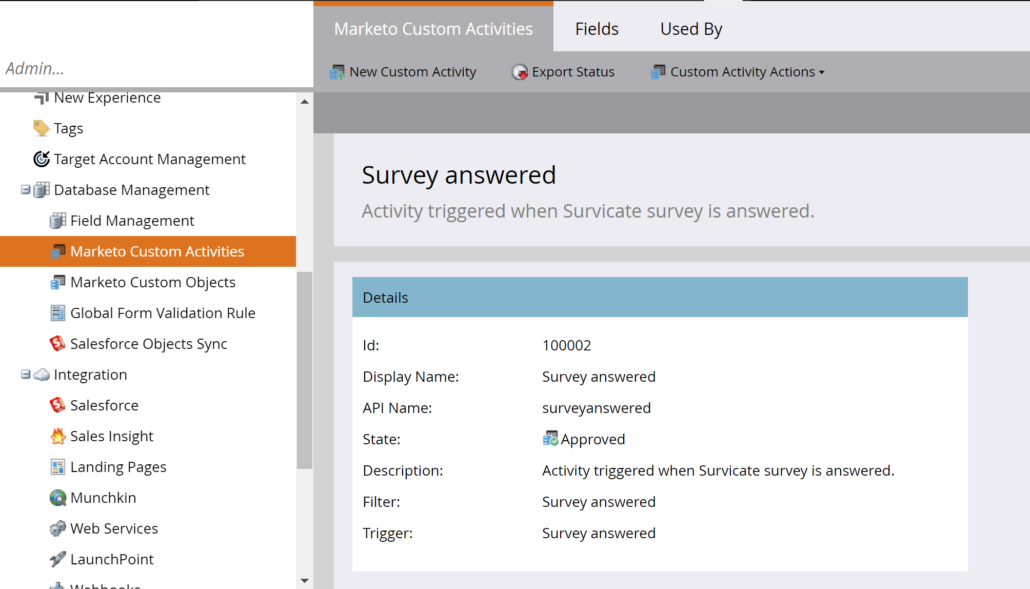Click the Export Status icon
1030x589 pixels.
pos(520,72)
